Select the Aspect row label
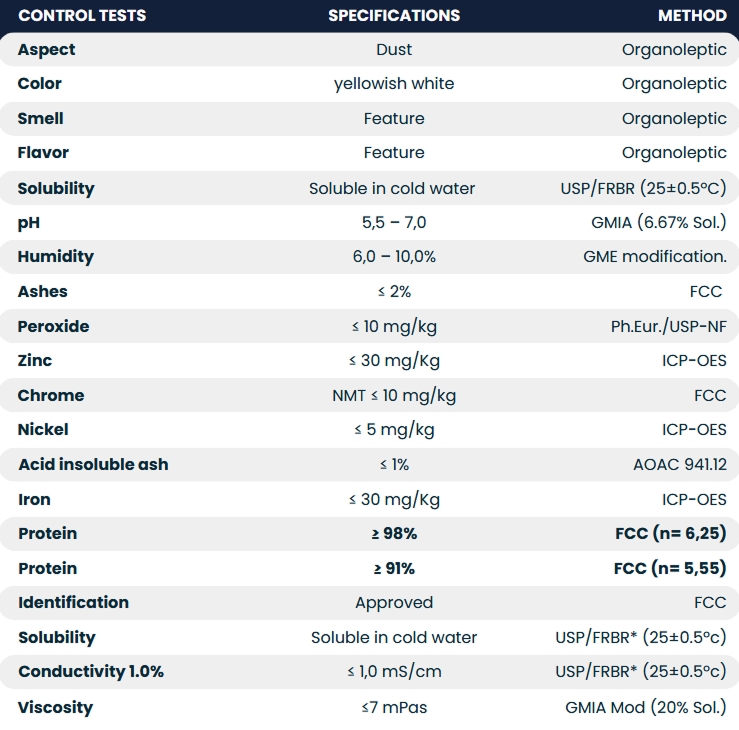Image resolution: width=739 pixels, height=730 pixels. 46,50
